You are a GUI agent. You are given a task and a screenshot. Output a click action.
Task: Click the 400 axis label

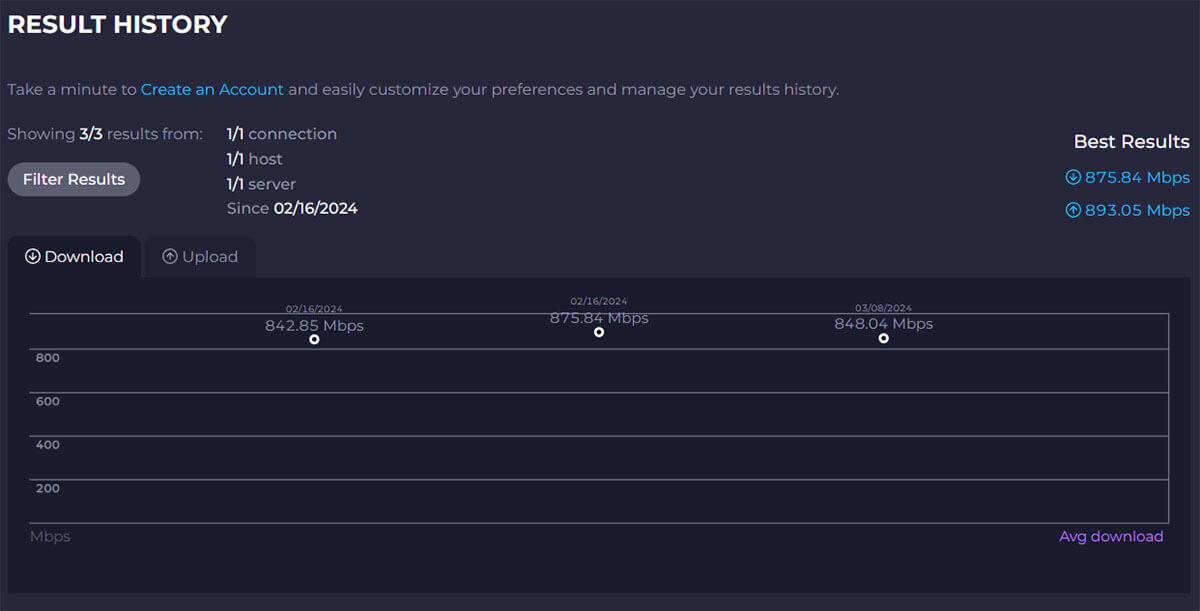pyautogui.click(x=48, y=445)
